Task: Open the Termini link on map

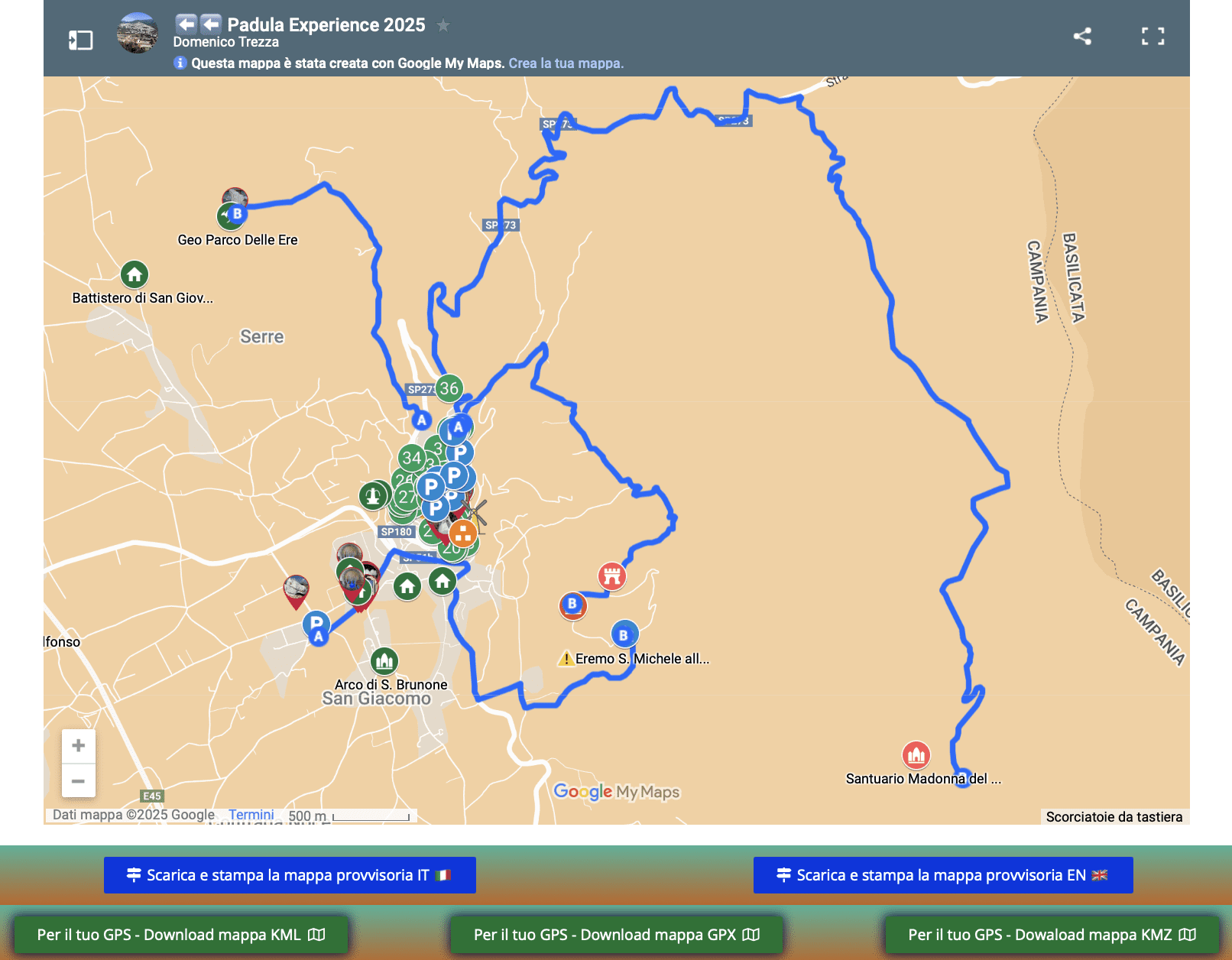Action: pyautogui.click(x=251, y=815)
